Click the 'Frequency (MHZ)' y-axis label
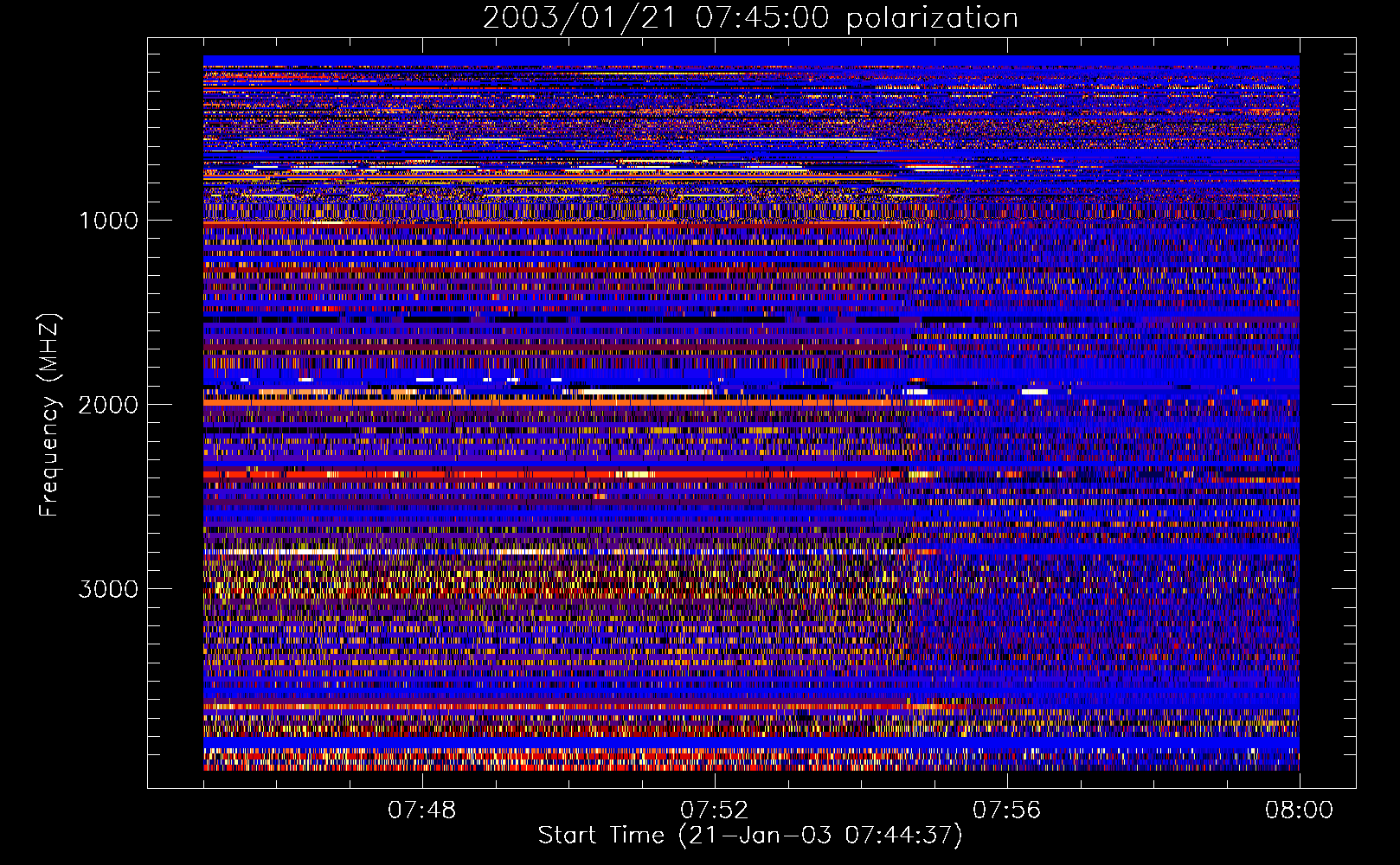1400x865 pixels. tap(48, 414)
